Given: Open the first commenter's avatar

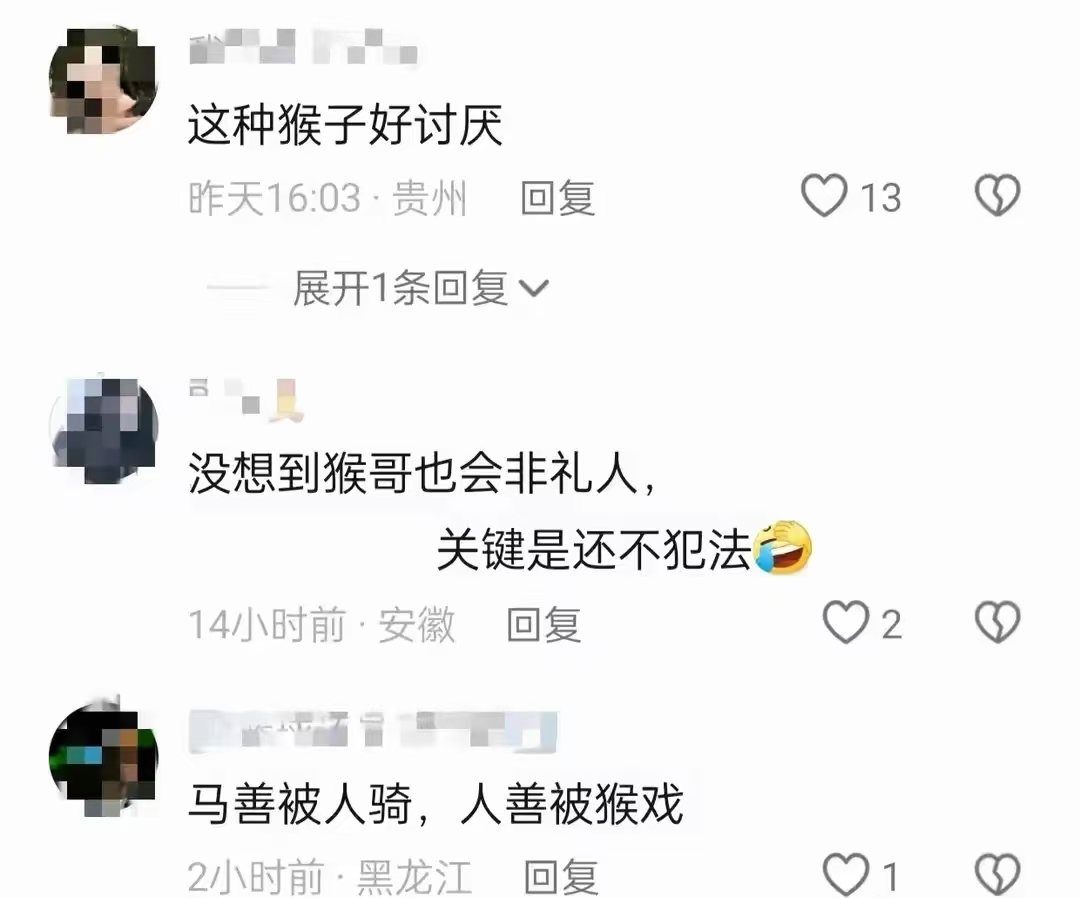Looking at the screenshot, I should pos(104,79).
